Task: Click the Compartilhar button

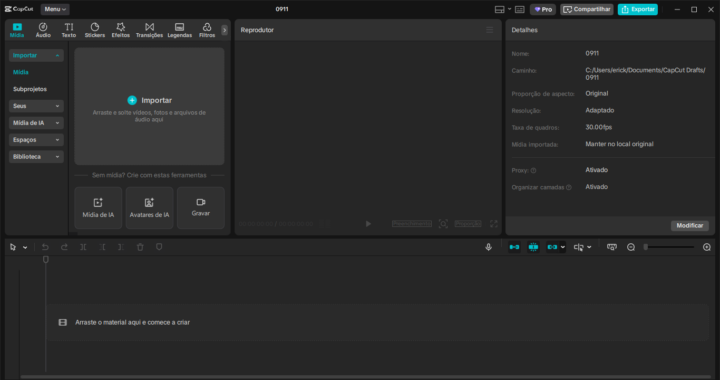Action: (587, 9)
